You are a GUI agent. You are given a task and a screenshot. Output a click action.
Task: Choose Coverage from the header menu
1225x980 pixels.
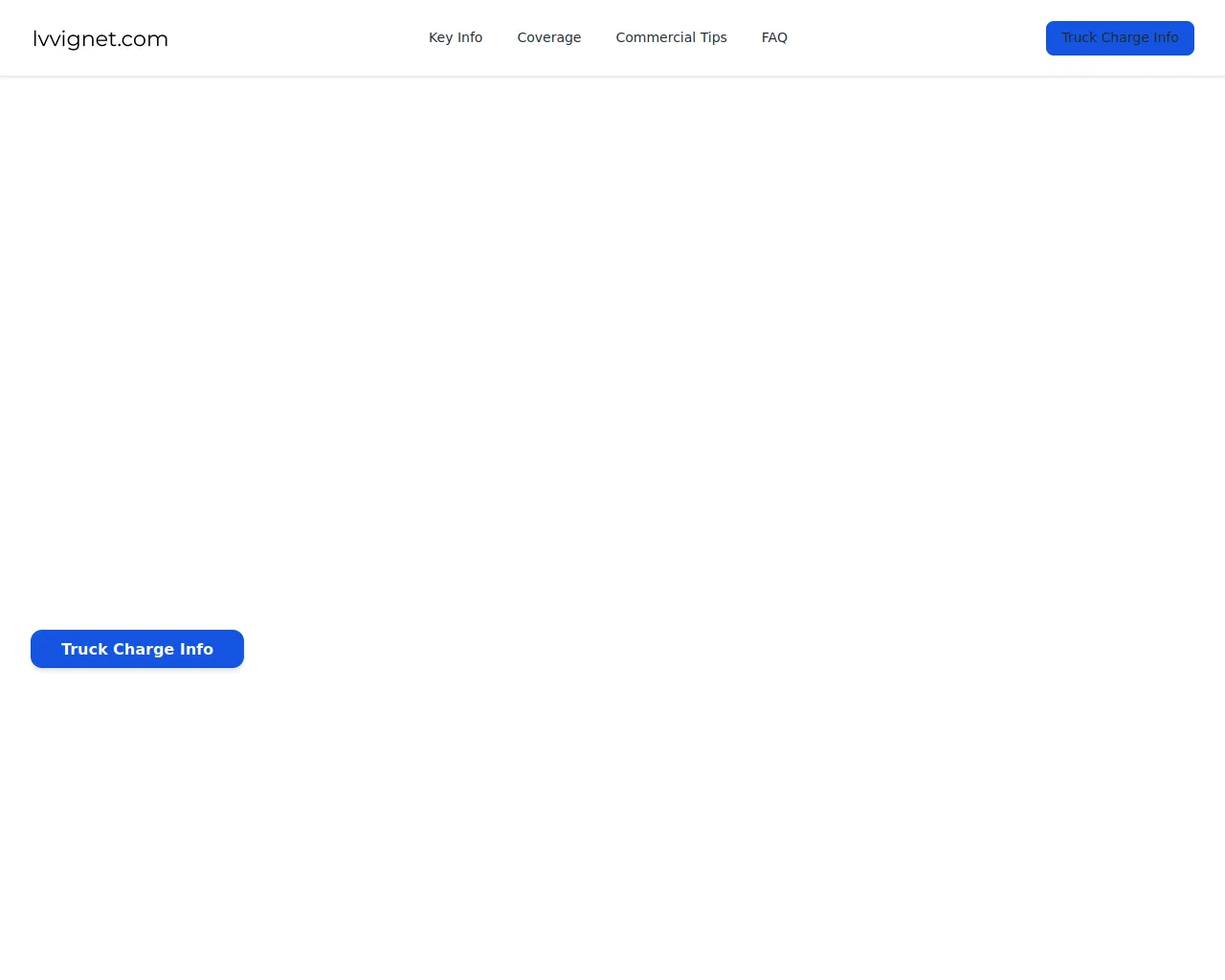pyautogui.click(x=548, y=37)
